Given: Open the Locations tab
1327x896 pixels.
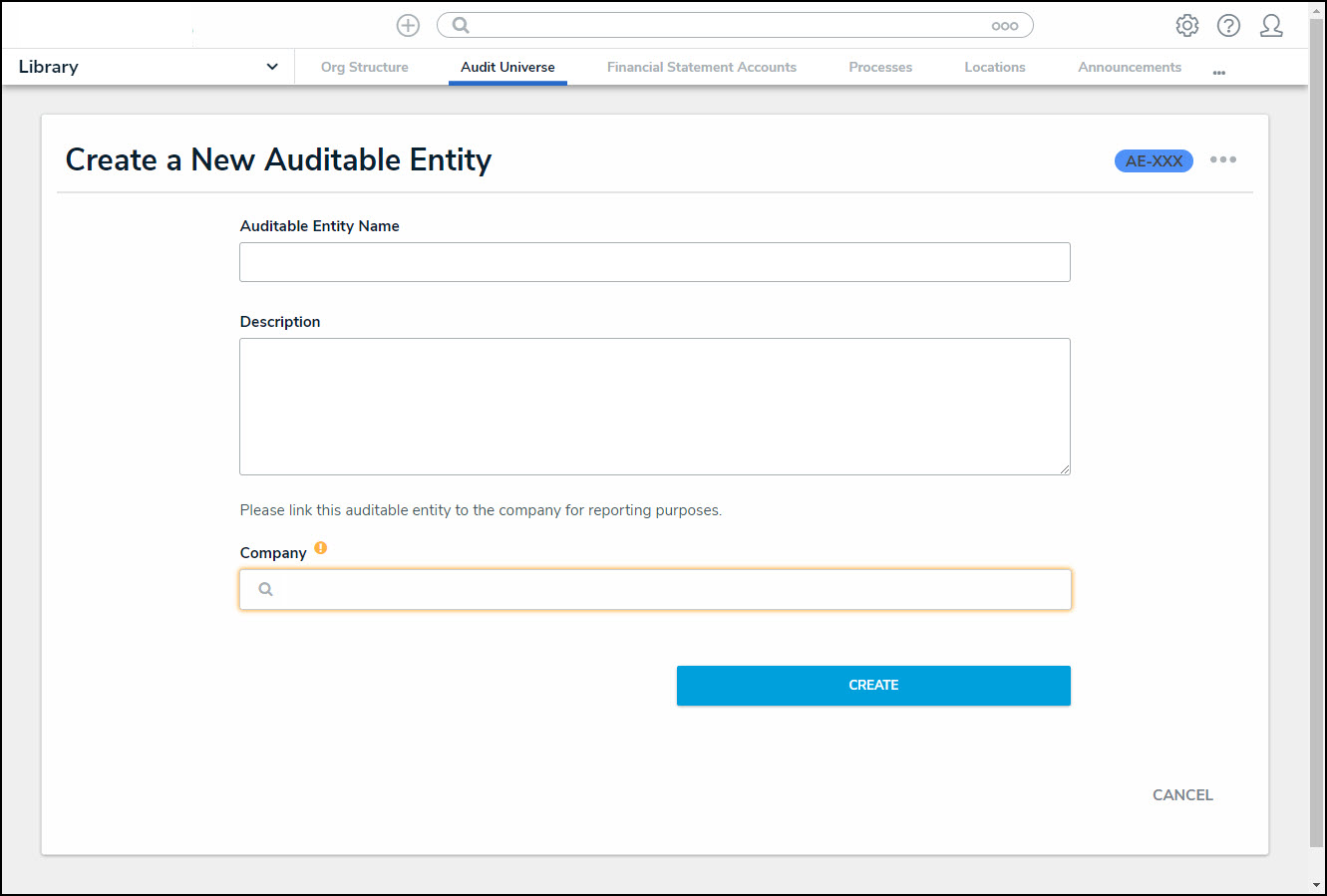Looking at the screenshot, I should point(994,67).
